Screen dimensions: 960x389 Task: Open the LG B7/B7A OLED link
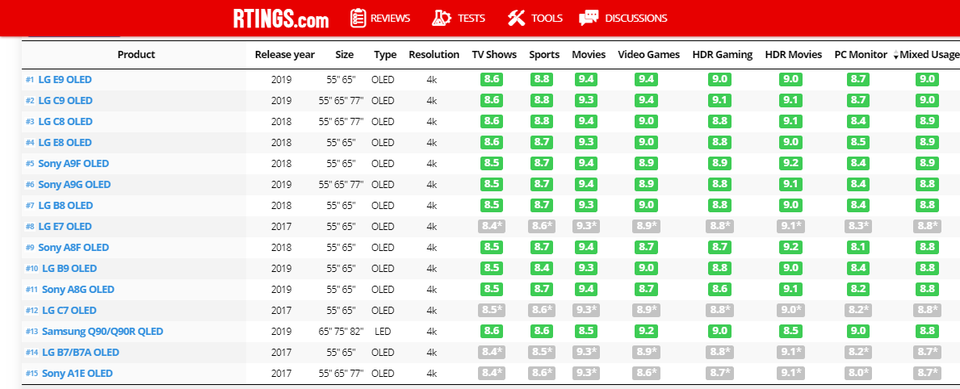pyautogui.click(x=80, y=352)
